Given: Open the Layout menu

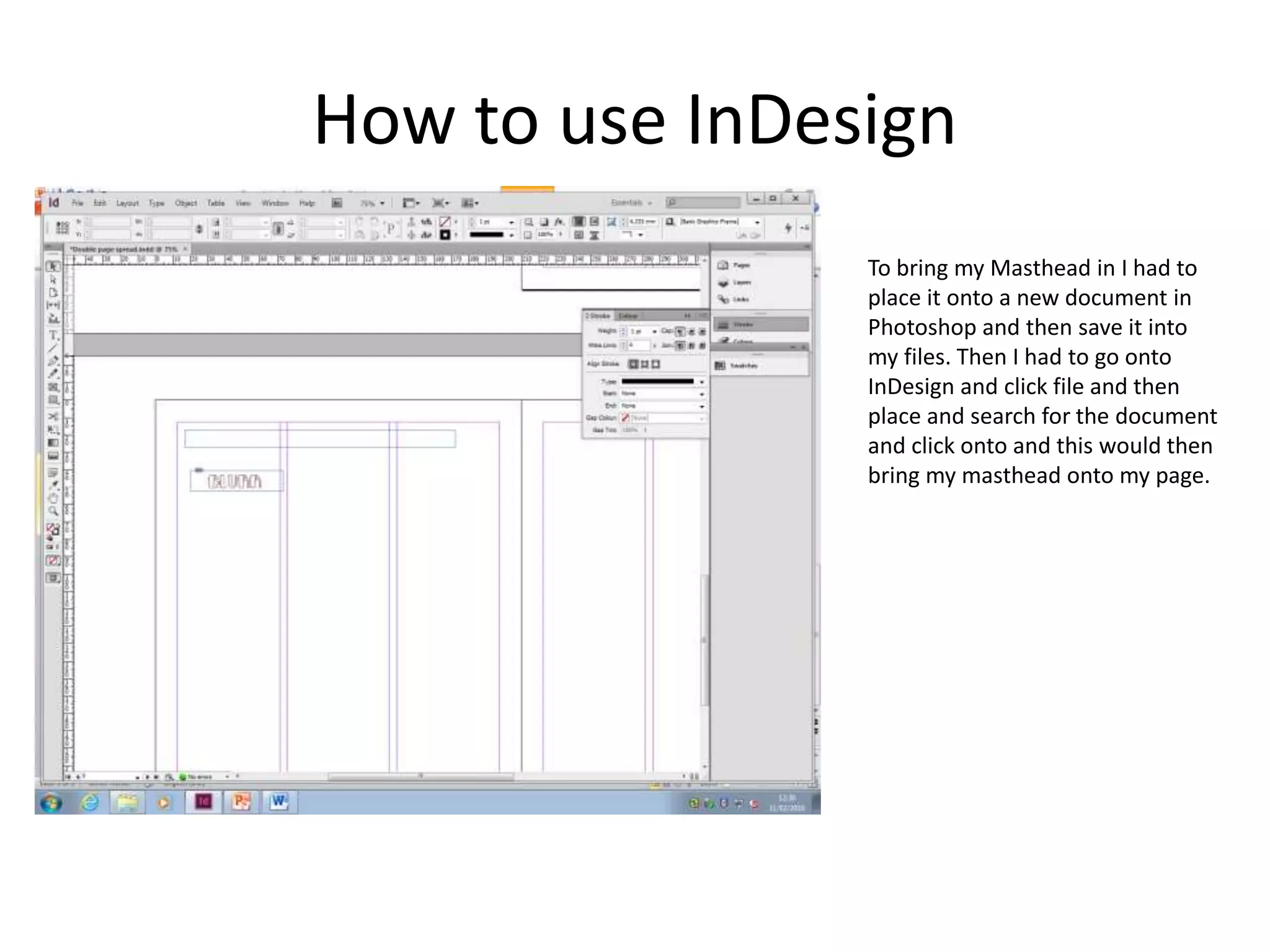Looking at the screenshot, I should coord(127,203).
